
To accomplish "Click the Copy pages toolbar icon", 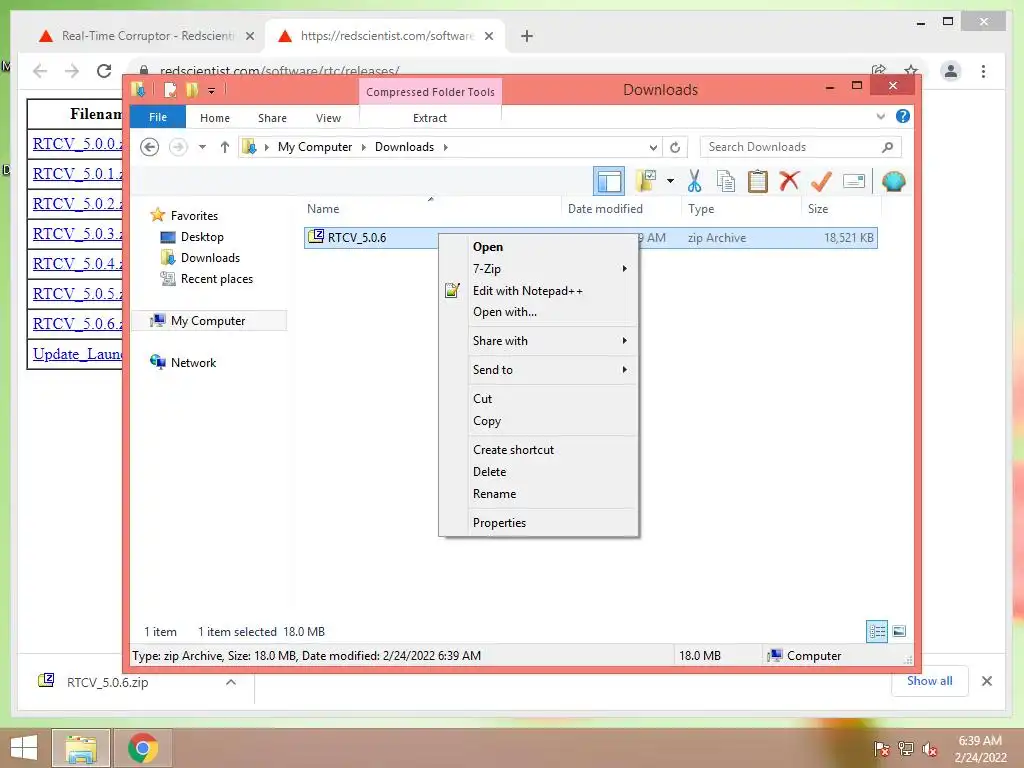I will 726,181.
